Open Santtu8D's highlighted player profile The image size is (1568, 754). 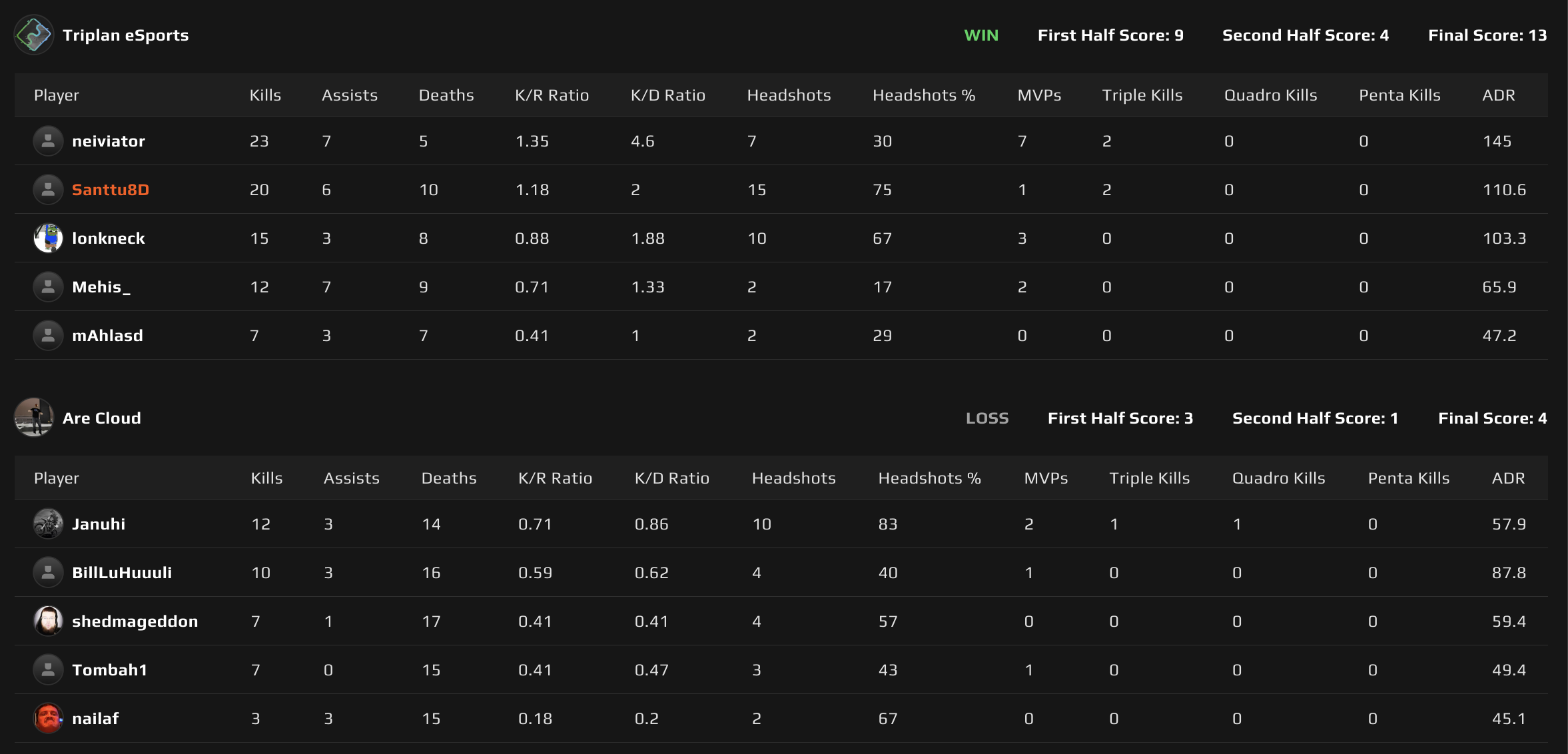109,189
